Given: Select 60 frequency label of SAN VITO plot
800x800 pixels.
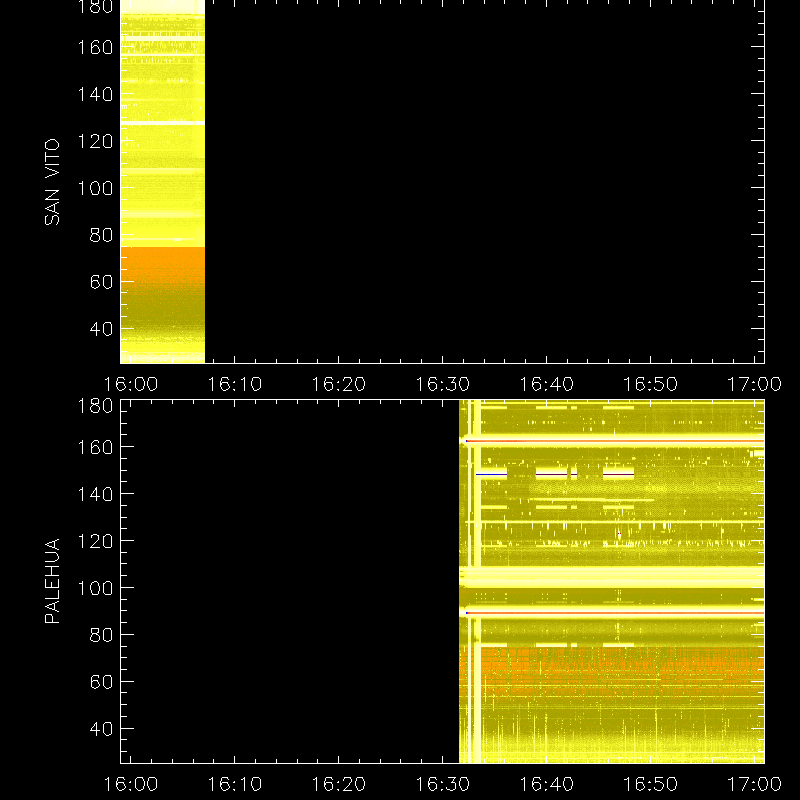Looking at the screenshot, I should (x=101, y=282).
